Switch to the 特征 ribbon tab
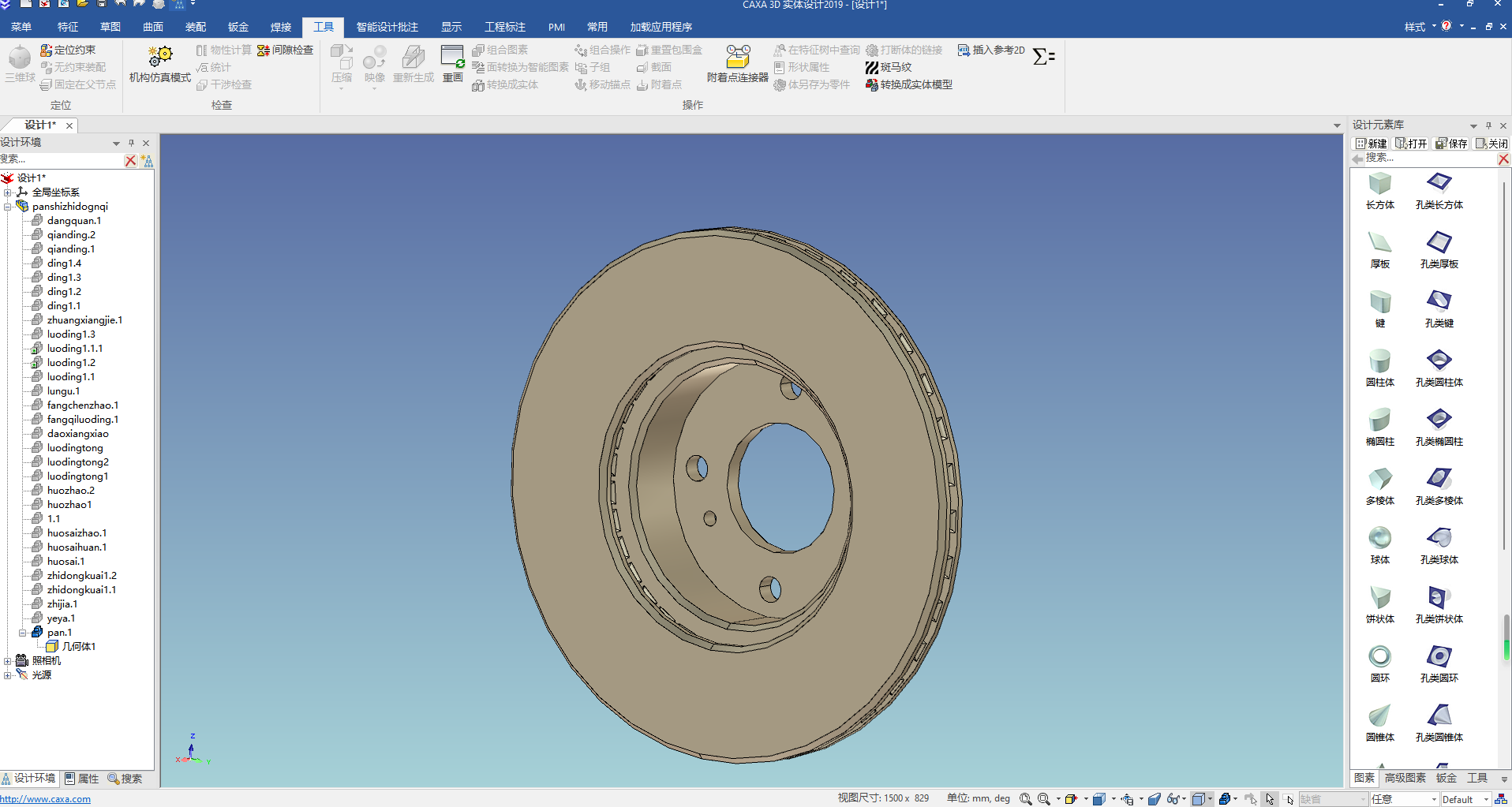 tap(68, 27)
